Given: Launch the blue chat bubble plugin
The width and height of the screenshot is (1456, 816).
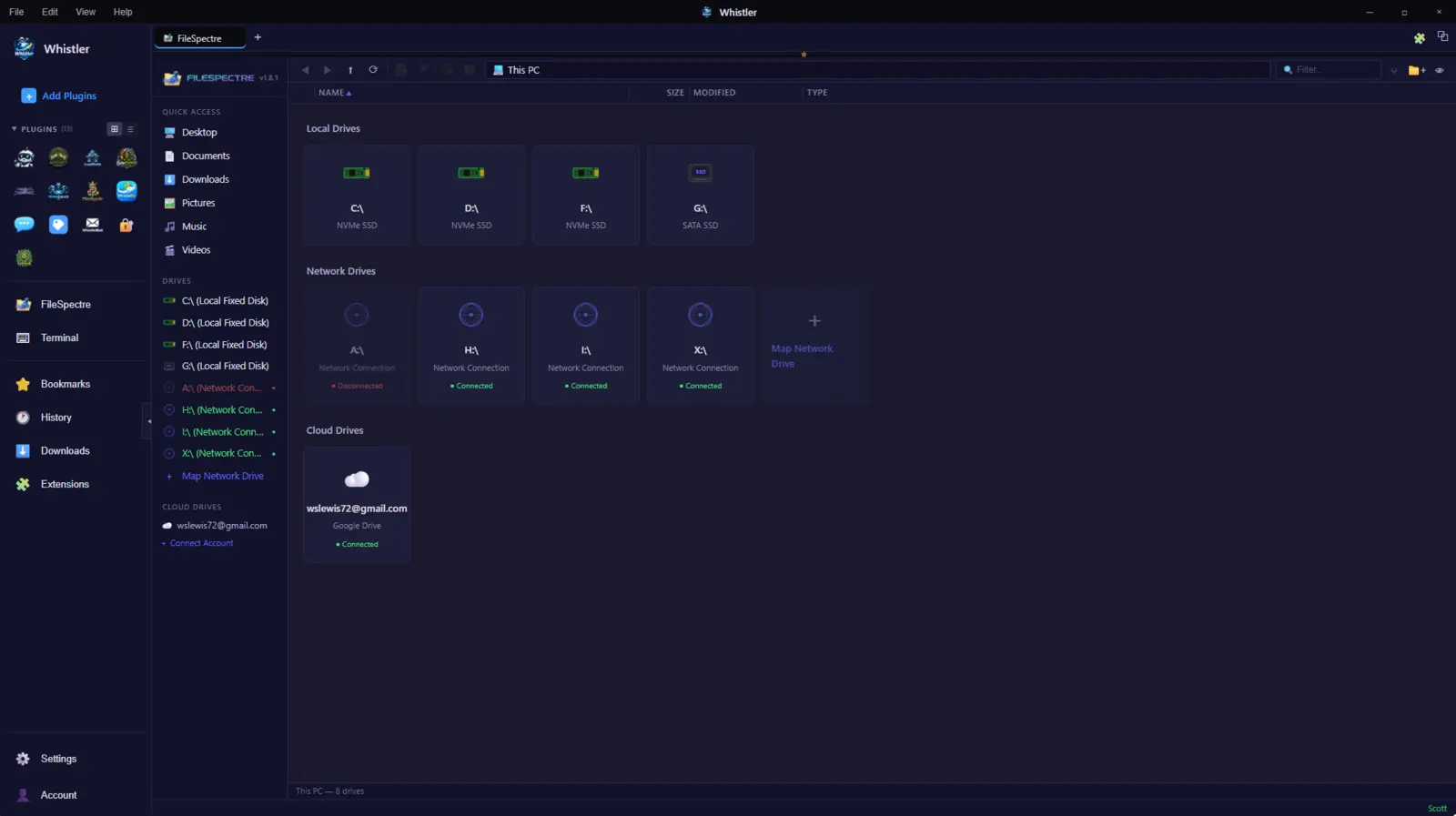Looking at the screenshot, I should click(25, 224).
